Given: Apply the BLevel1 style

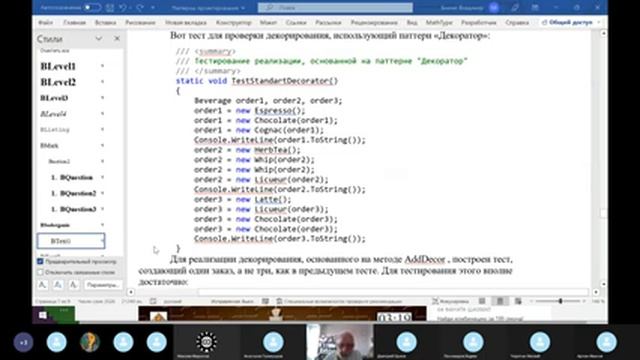Looking at the screenshot, I should pos(58,66).
